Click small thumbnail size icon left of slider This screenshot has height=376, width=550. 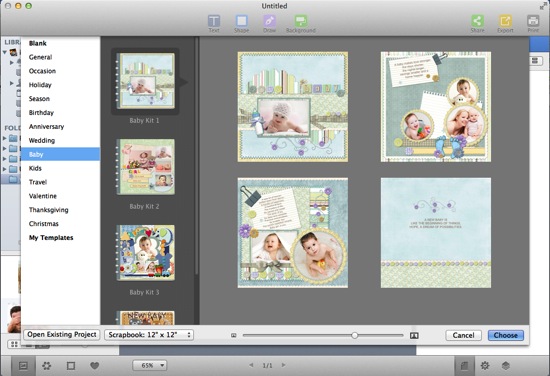click(234, 335)
